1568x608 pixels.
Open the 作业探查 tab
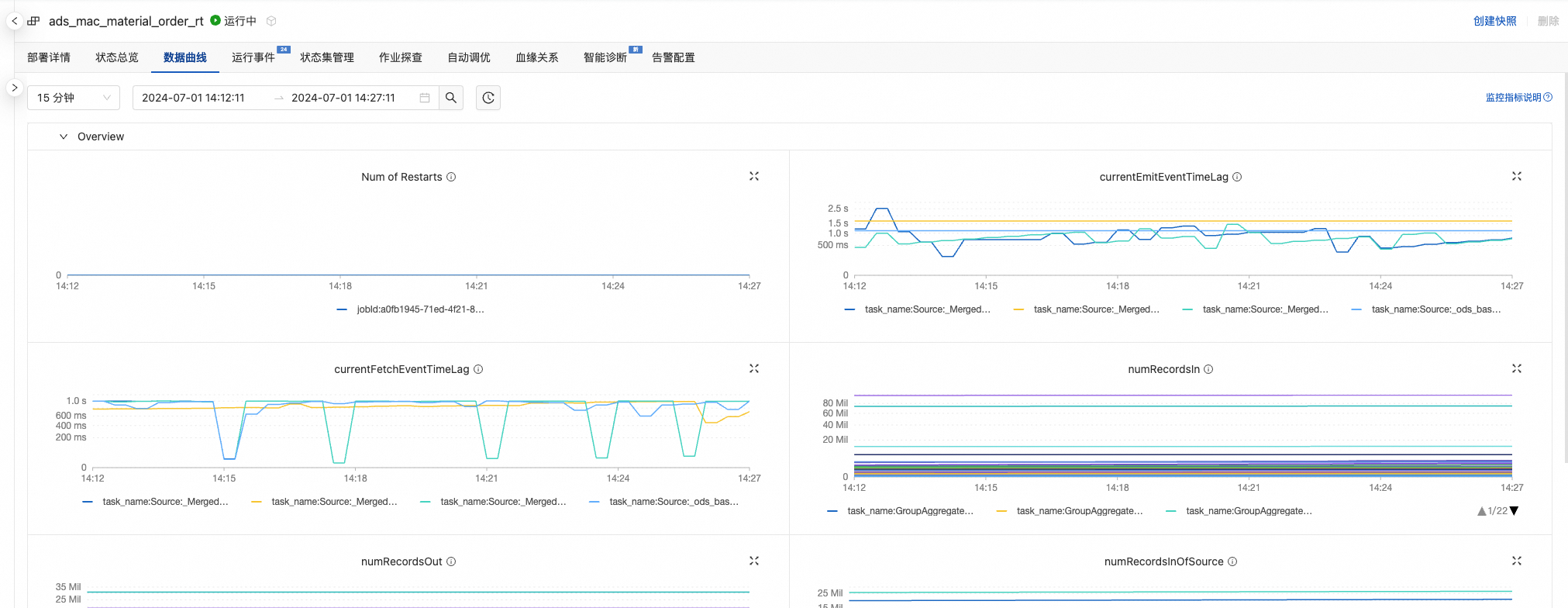pyautogui.click(x=401, y=57)
